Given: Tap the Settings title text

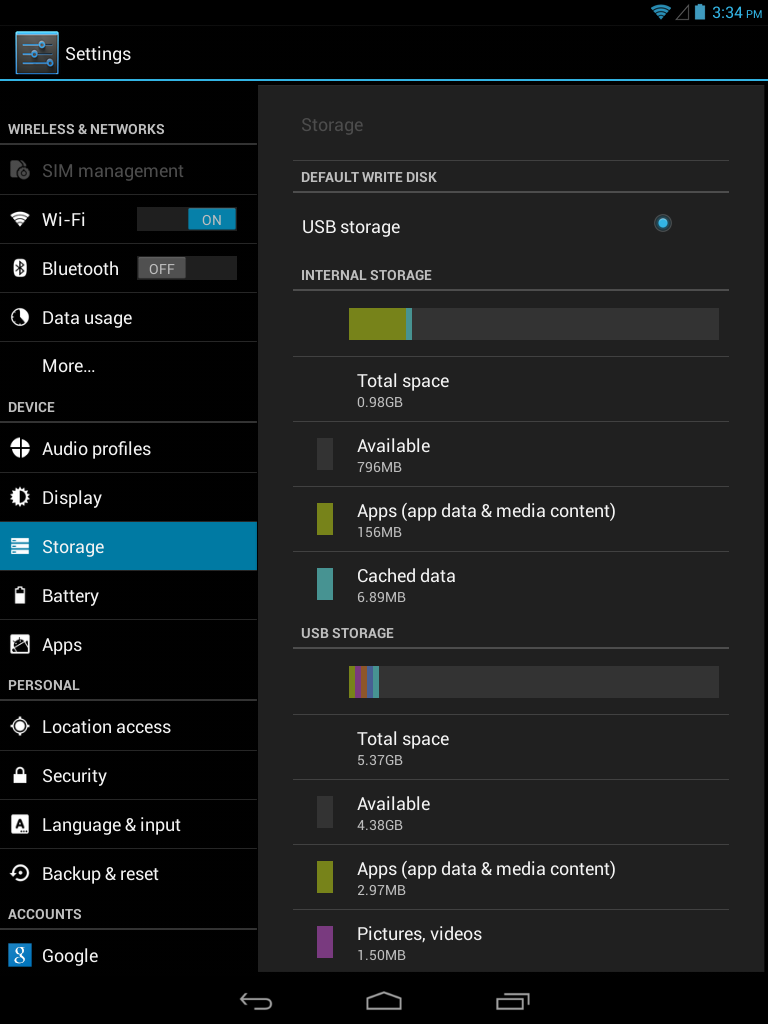Looking at the screenshot, I should [x=98, y=54].
